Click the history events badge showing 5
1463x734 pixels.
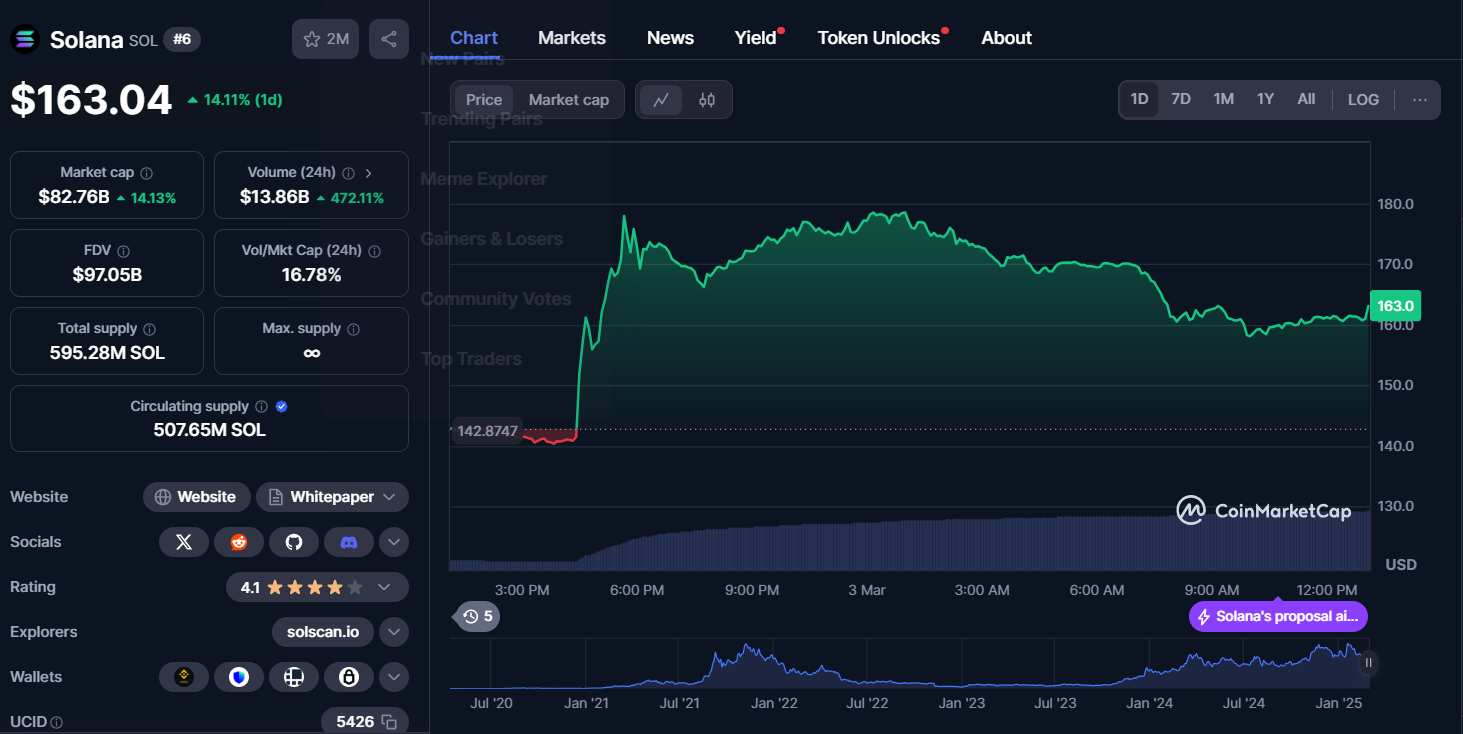pos(478,616)
